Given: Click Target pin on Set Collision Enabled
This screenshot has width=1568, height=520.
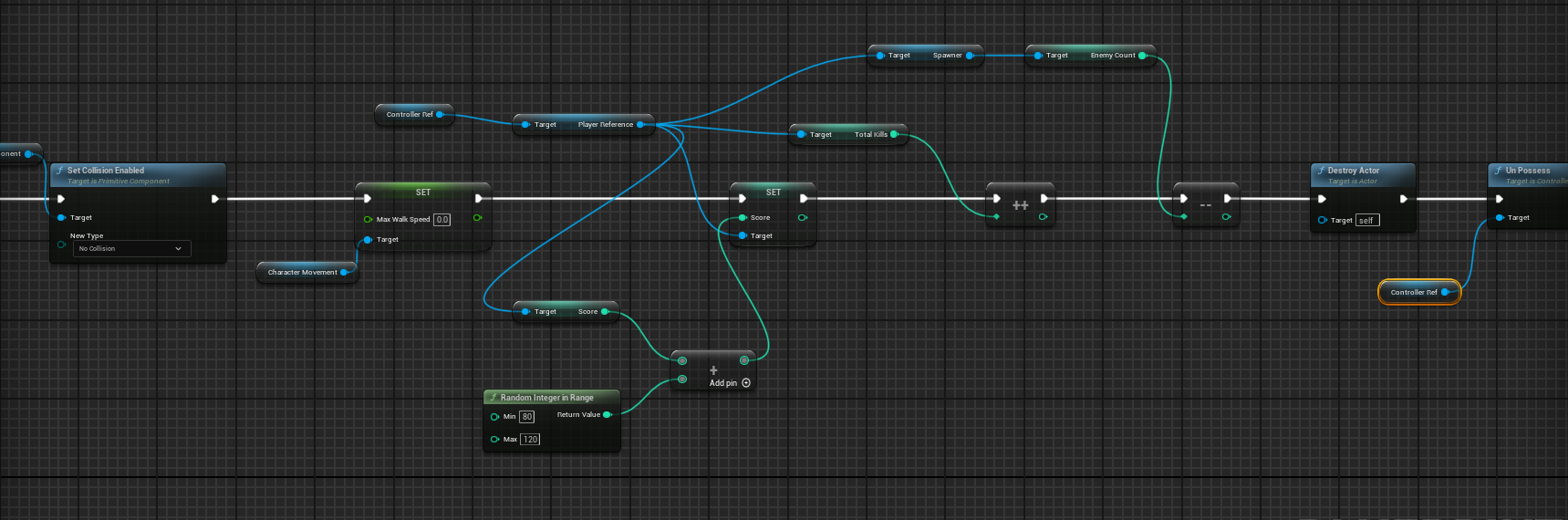Looking at the screenshot, I should 61,217.
